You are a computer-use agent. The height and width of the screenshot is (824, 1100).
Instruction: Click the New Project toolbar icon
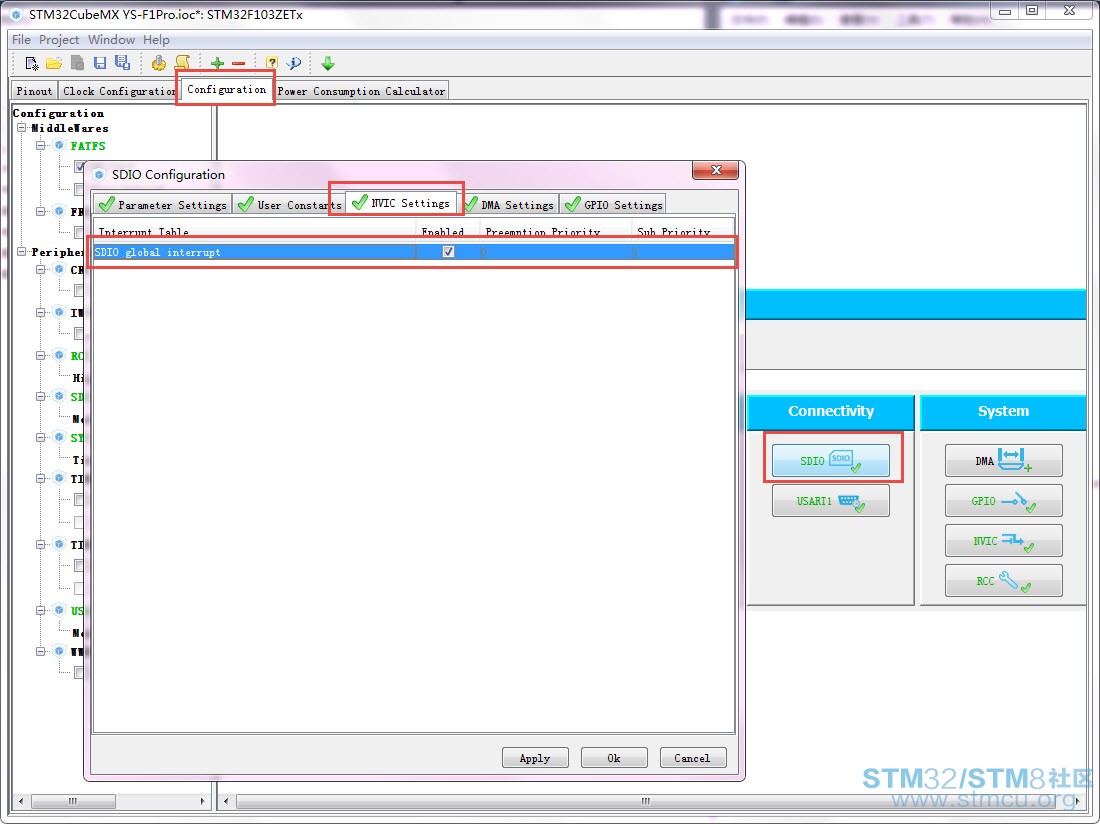32,63
